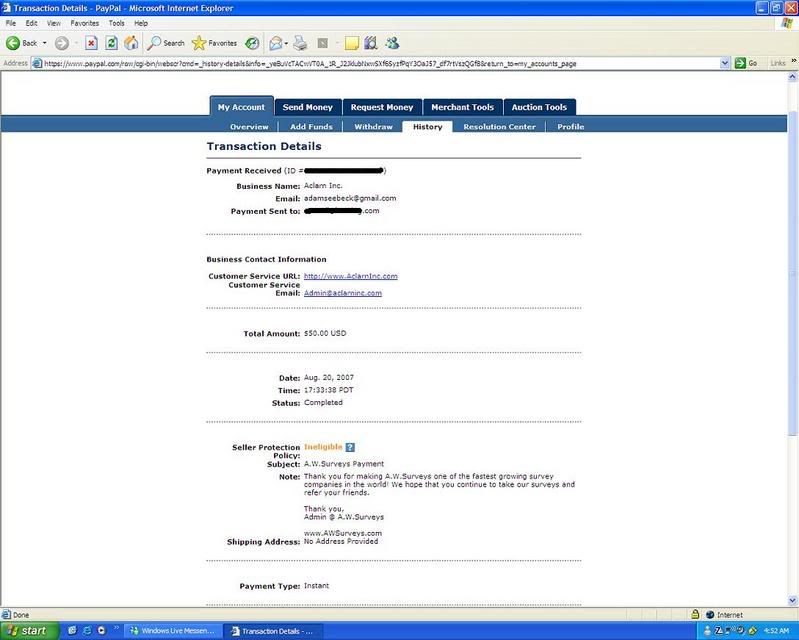This screenshot has height=640, width=799.
Task: Click the green Go button
Action: click(746, 64)
